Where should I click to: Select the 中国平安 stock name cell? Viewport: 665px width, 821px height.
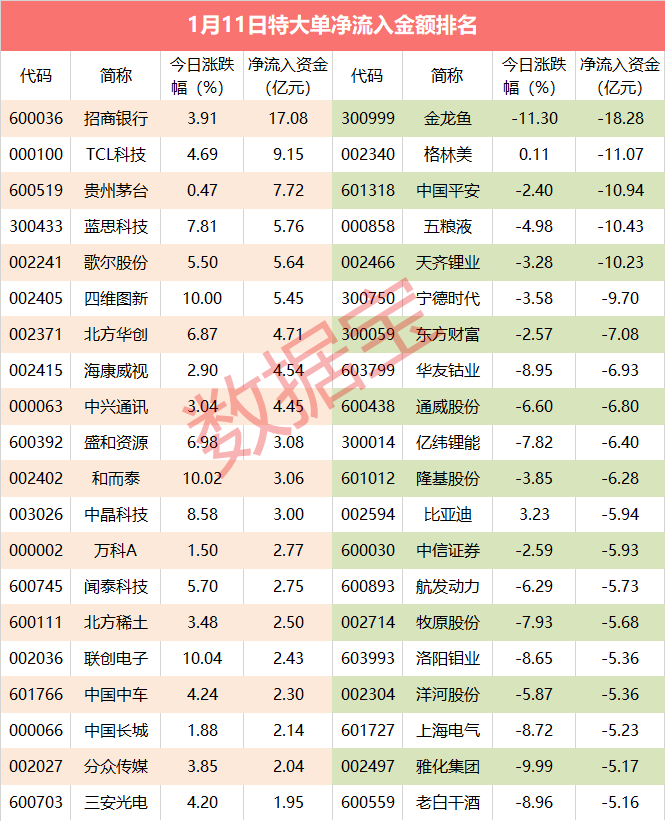(x=447, y=191)
